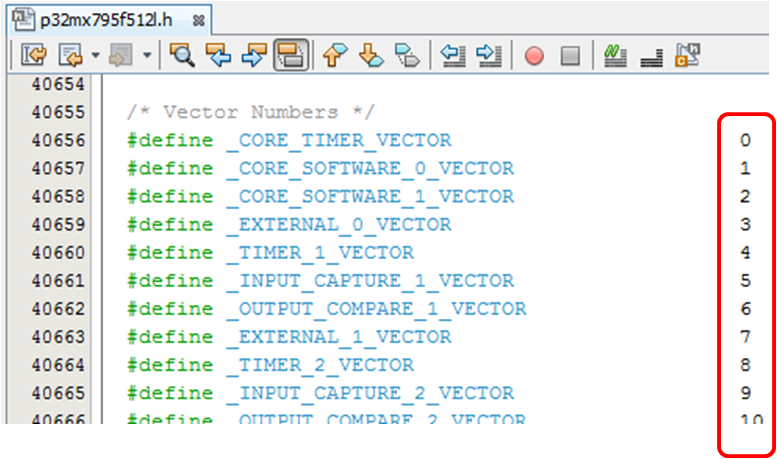
Task: Click line number 40665 in gutter
Action: tap(58, 393)
